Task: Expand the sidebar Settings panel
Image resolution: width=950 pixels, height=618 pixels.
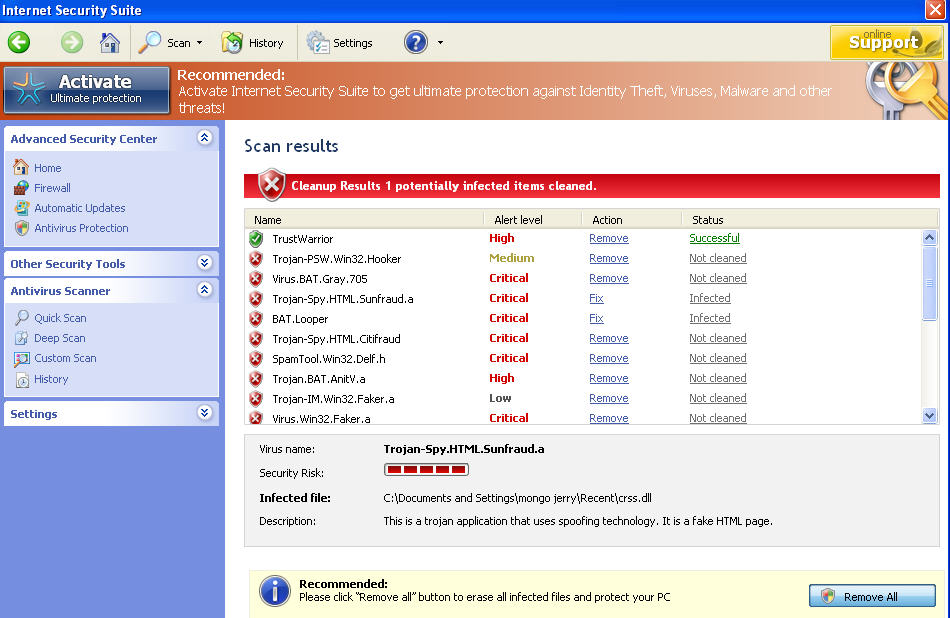Action: click(x=204, y=413)
